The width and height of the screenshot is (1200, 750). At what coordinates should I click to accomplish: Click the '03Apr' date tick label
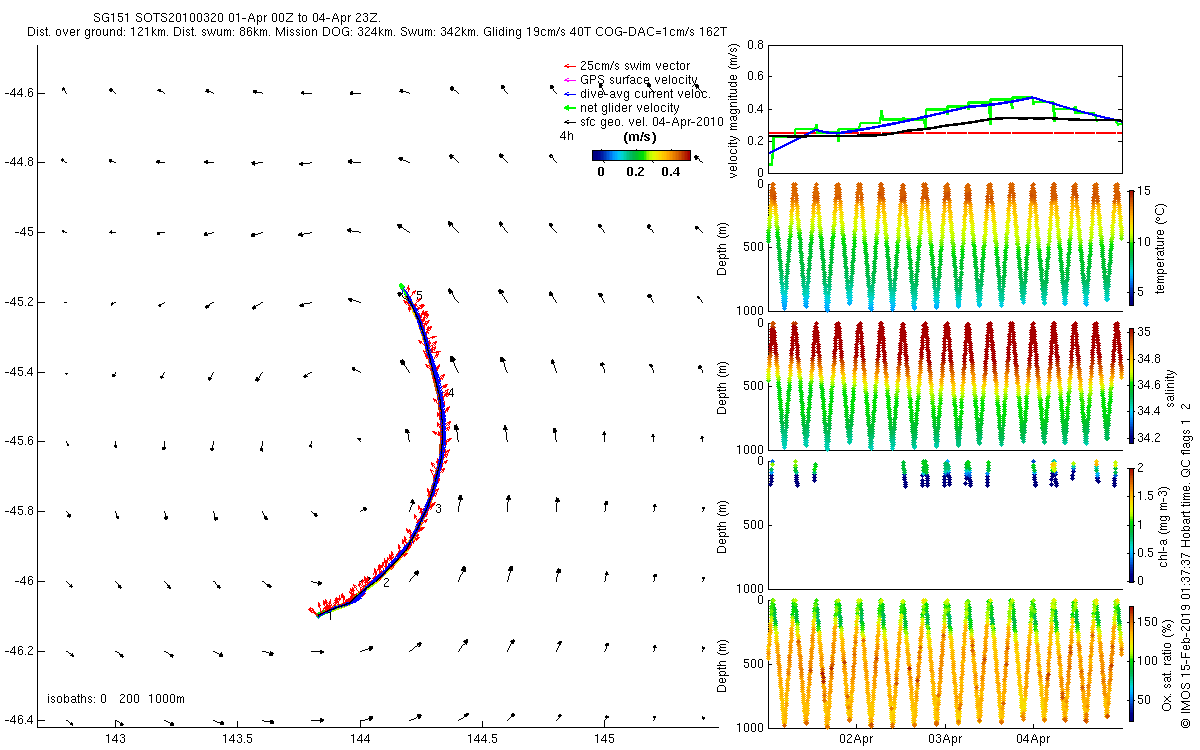point(945,740)
